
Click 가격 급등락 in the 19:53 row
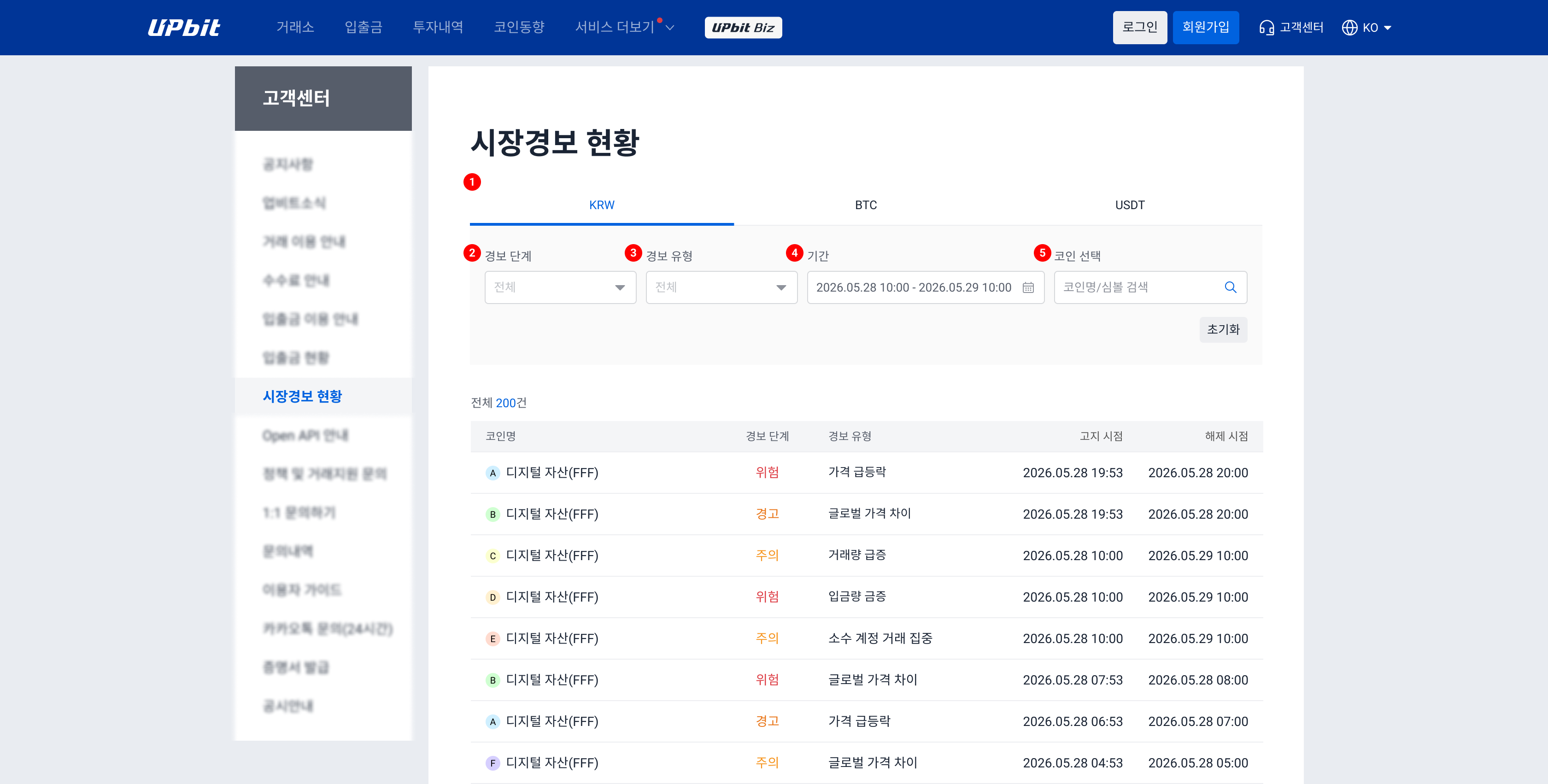point(857,473)
